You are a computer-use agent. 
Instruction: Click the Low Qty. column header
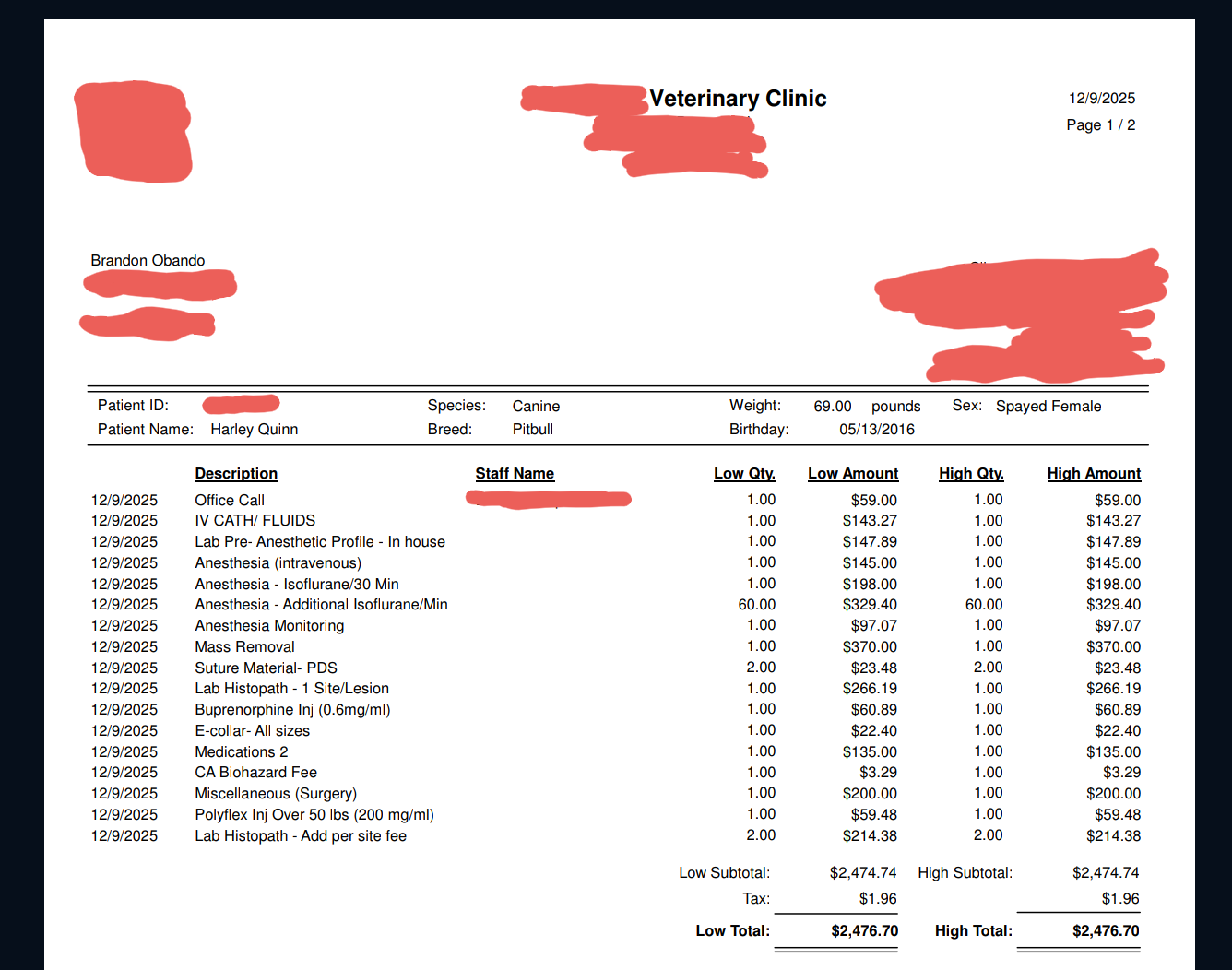click(x=744, y=473)
